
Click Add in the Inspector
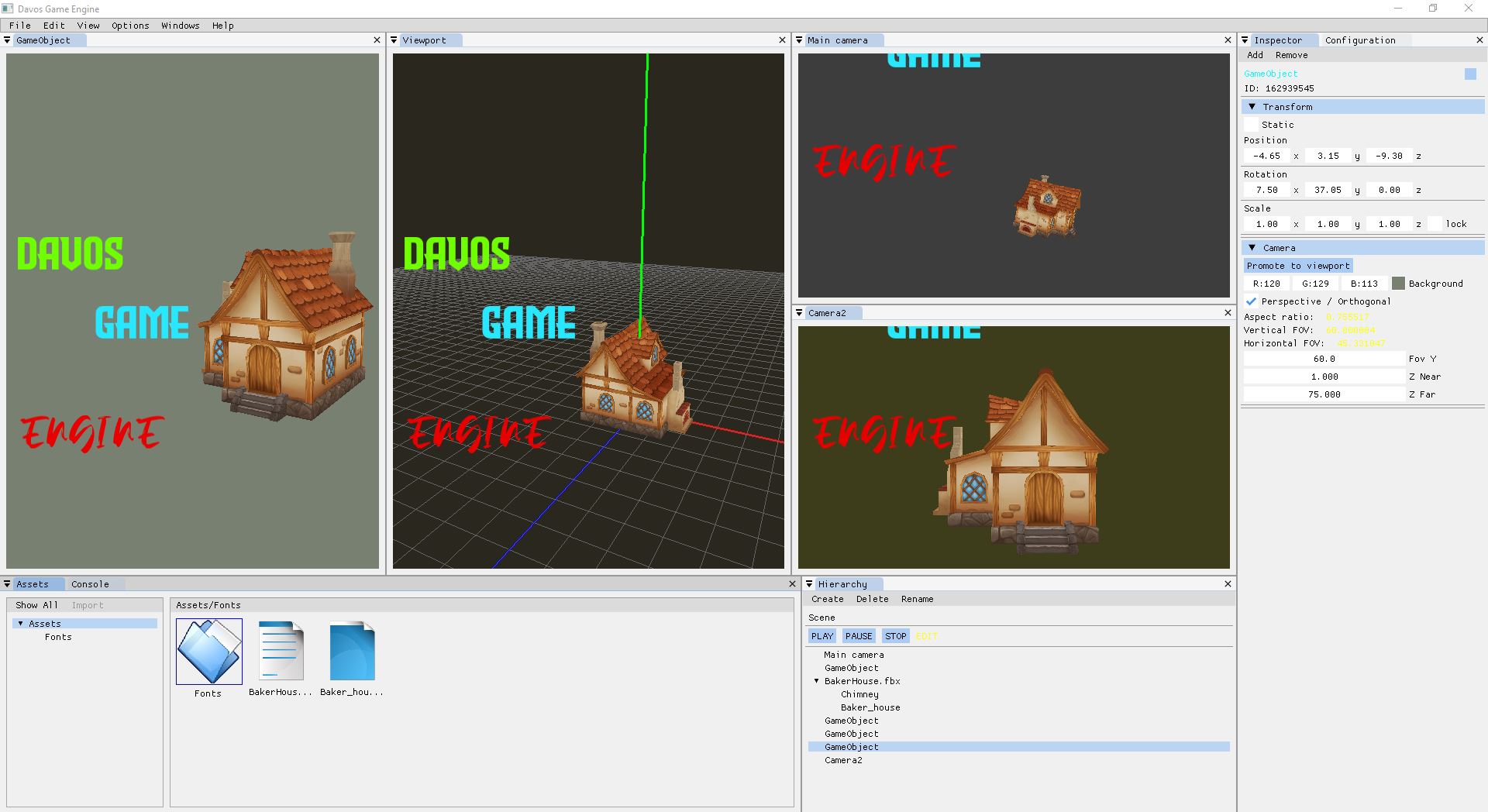click(1255, 55)
